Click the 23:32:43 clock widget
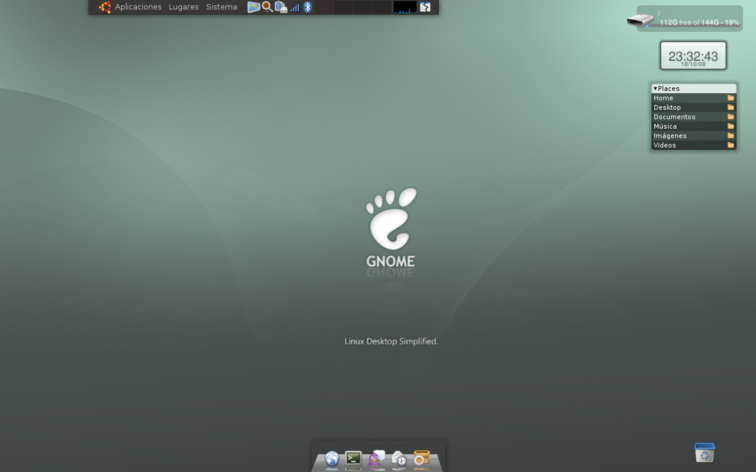 tap(693, 56)
